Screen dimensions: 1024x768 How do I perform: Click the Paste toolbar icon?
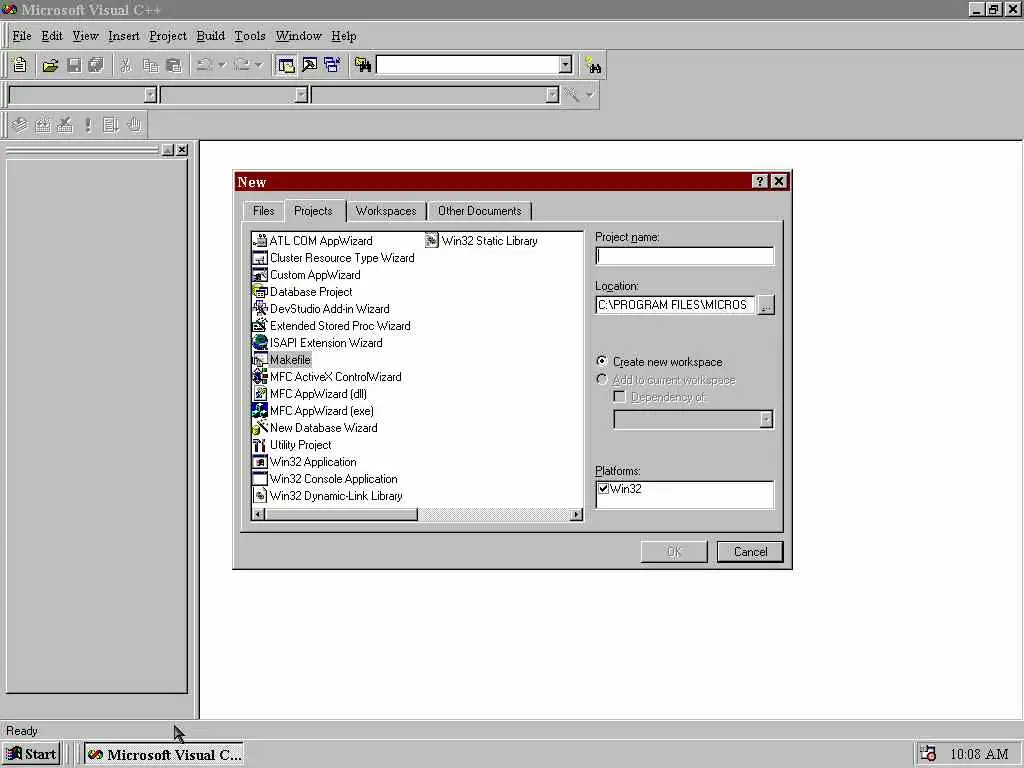tap(174, 65)
